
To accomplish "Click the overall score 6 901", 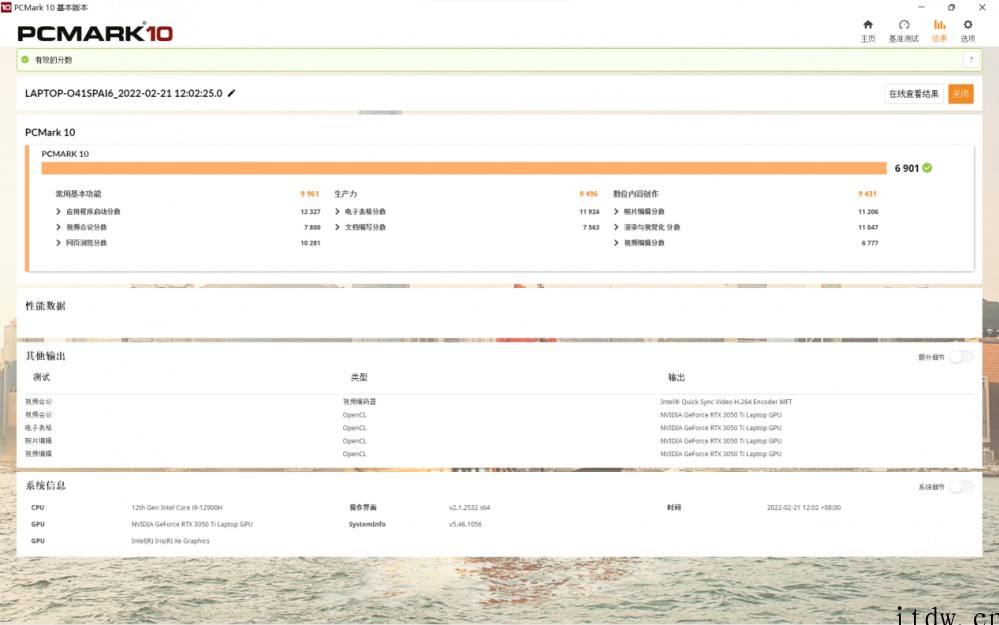I will pos(907,168).
